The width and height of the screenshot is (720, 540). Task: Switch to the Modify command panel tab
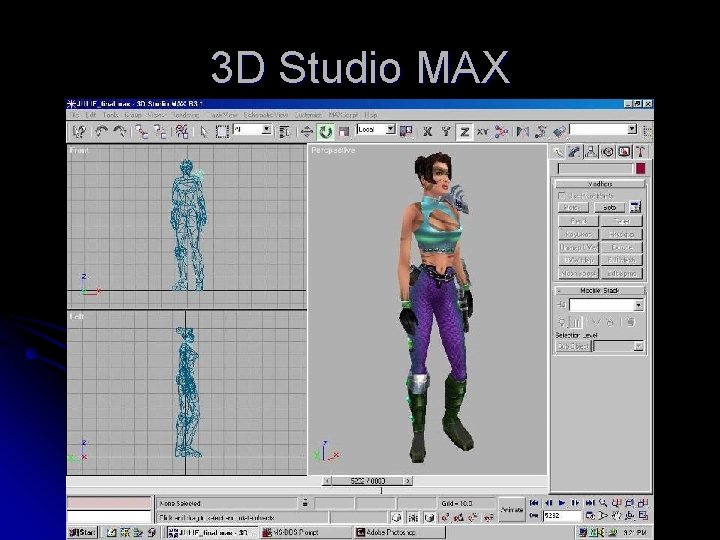pos(574,152)
